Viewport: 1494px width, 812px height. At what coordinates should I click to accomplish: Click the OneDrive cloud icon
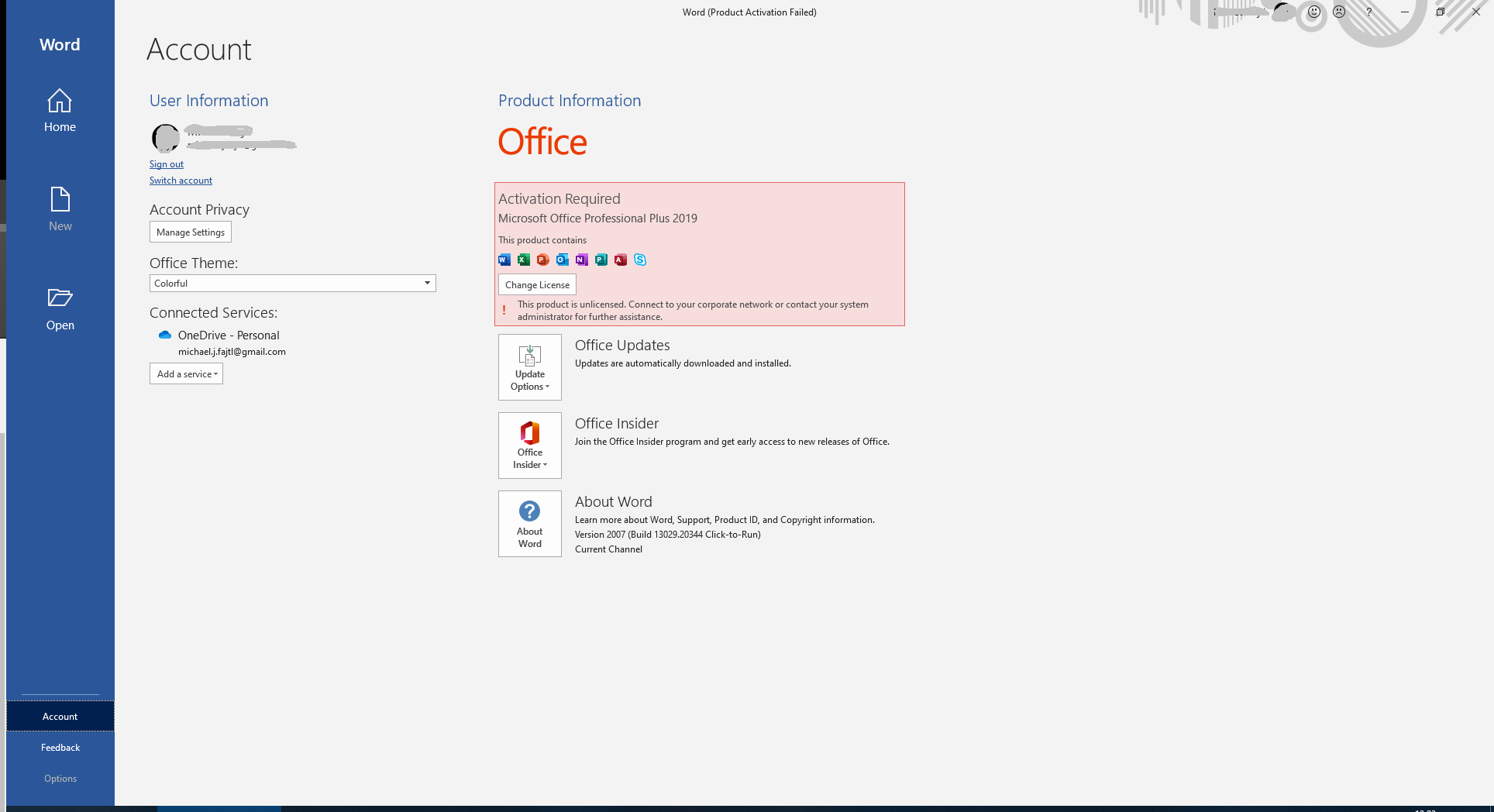[164, 335]
